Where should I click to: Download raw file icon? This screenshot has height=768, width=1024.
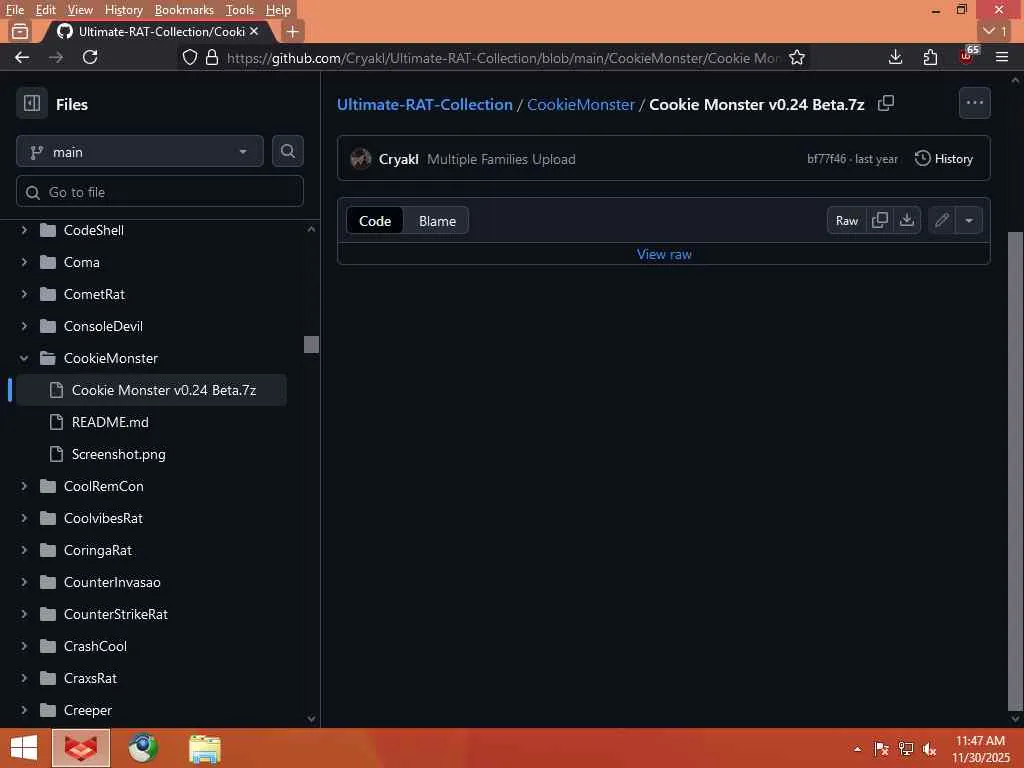(x=906, y=220)
